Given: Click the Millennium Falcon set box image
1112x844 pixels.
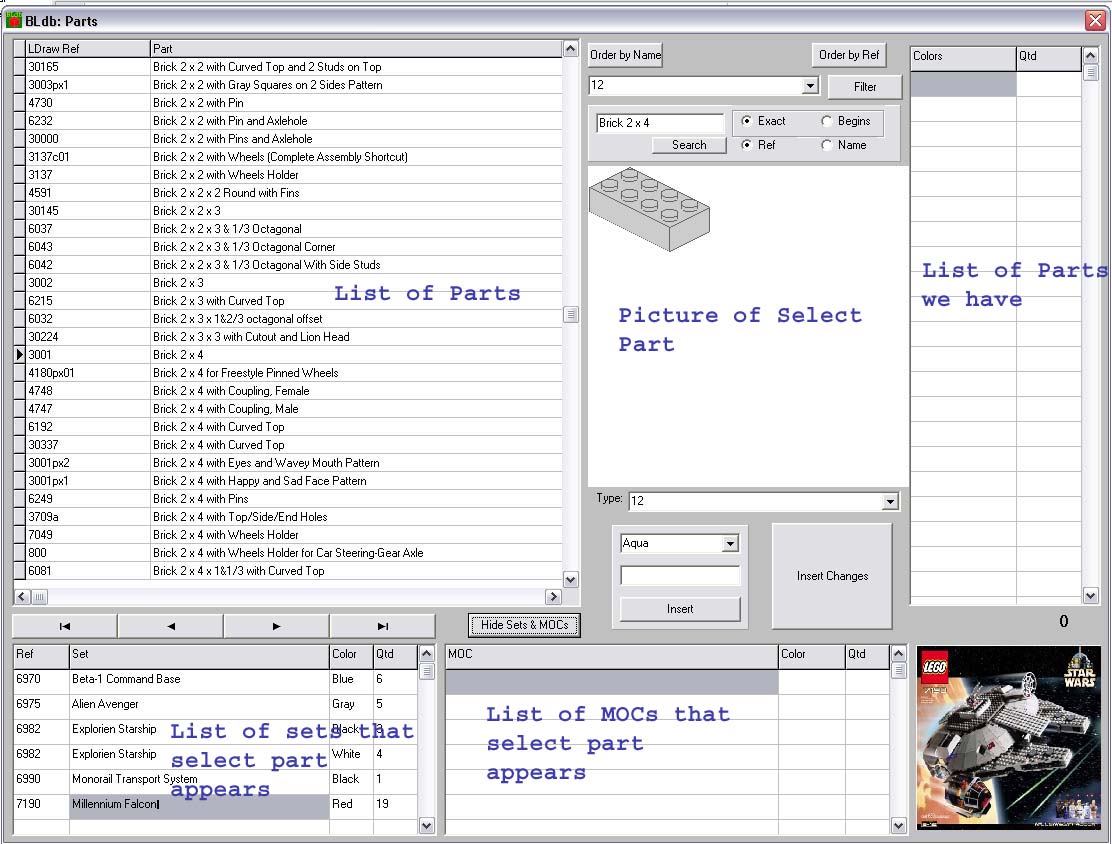Looking at the screenshot, I should click(x=1007, y=738).
